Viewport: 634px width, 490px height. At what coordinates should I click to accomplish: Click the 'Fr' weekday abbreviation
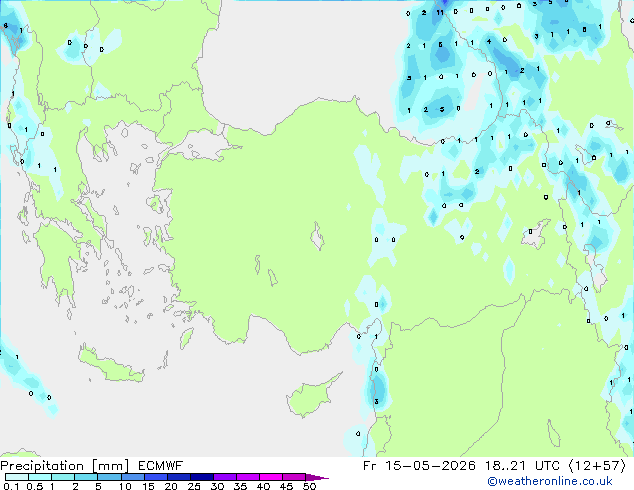[x=369, y=466]
